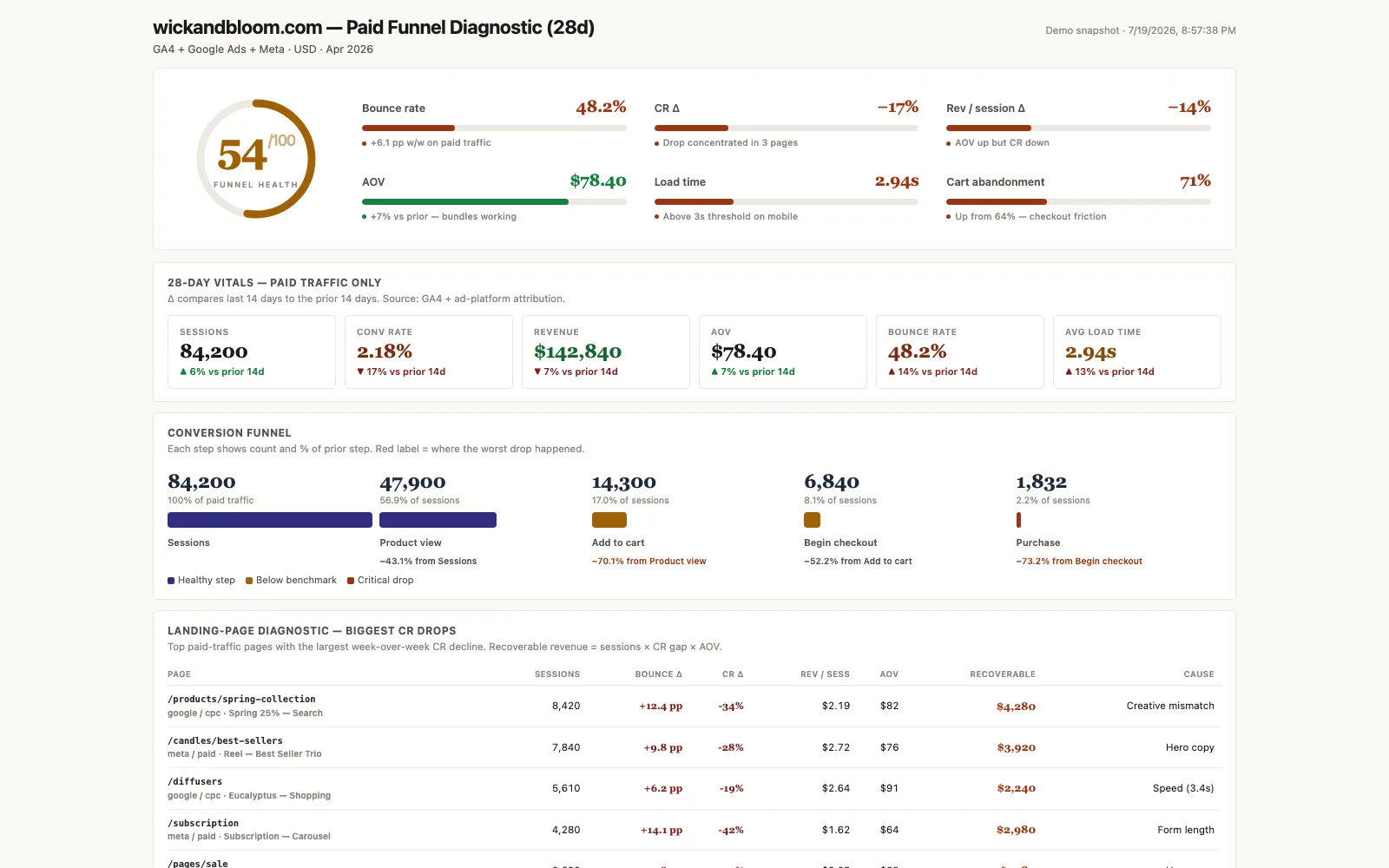Screen dimensions: 1389x868
Task: Click the +14.1 pp bounce change
Action: 662,830
